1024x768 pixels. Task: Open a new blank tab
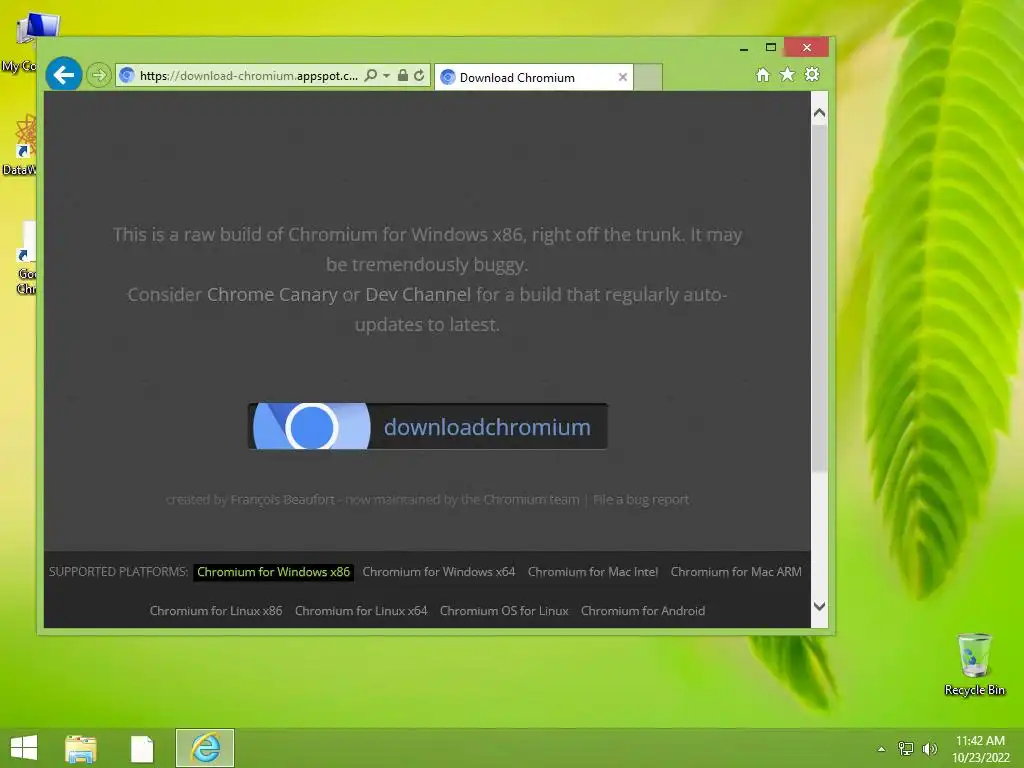pos(648,78)
